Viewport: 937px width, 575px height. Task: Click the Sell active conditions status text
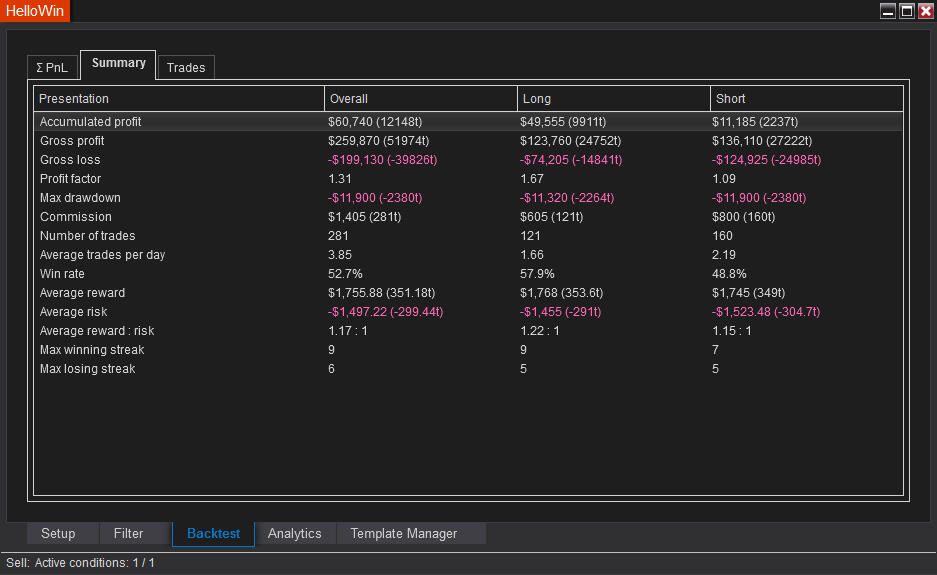80,563
